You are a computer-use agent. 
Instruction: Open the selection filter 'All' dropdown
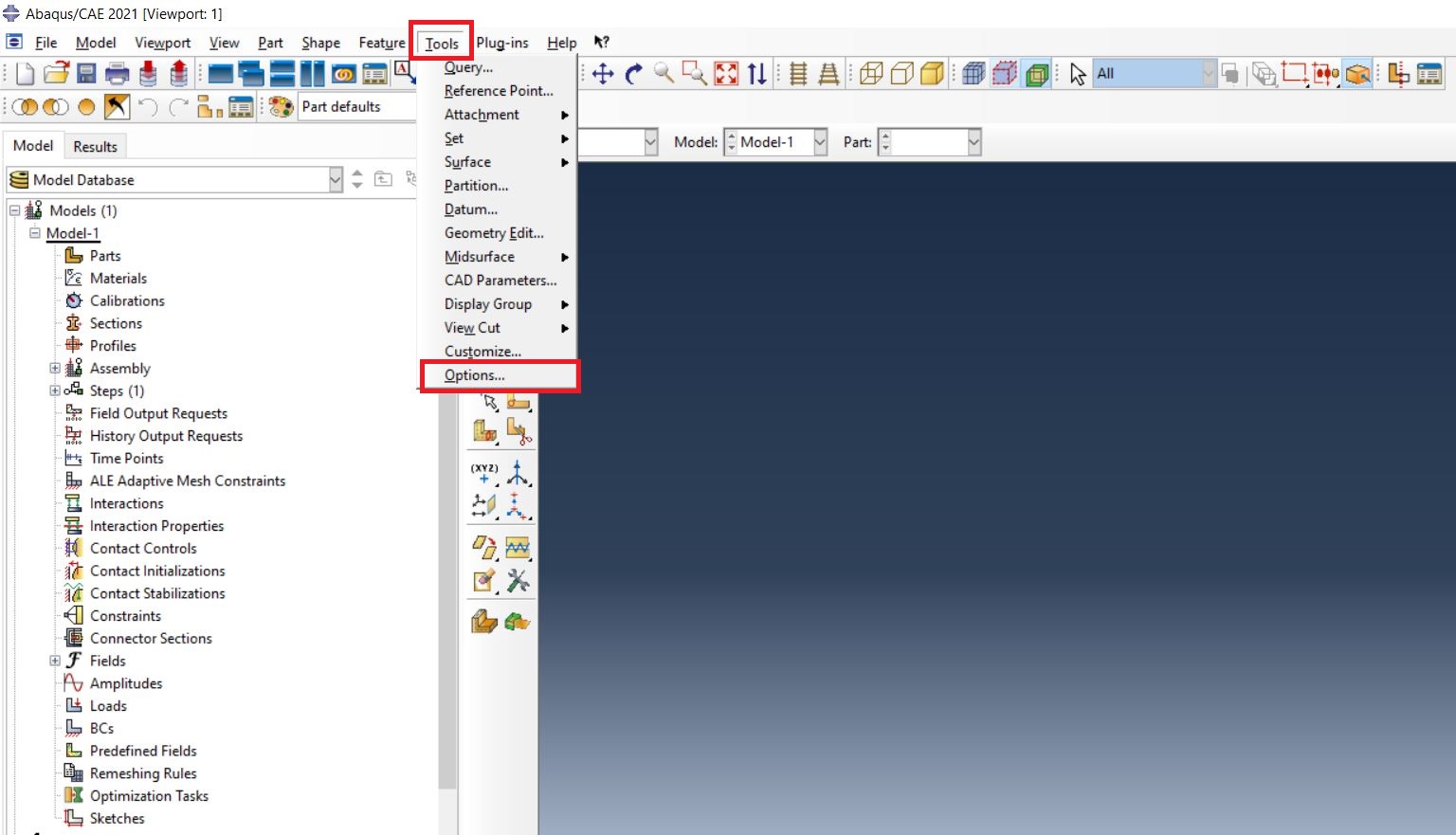tap(1209, 74)
